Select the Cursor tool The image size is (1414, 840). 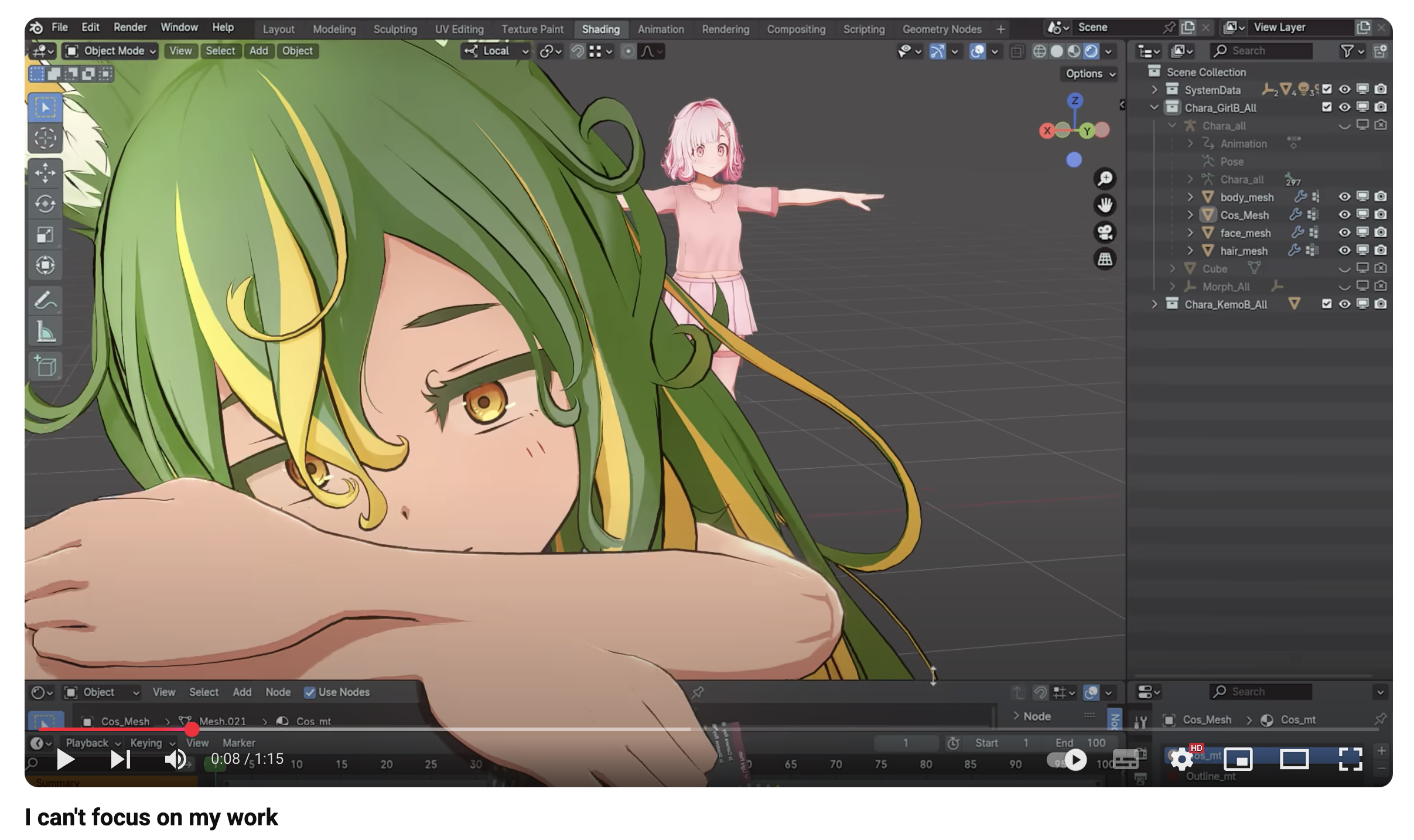point(45,138)
